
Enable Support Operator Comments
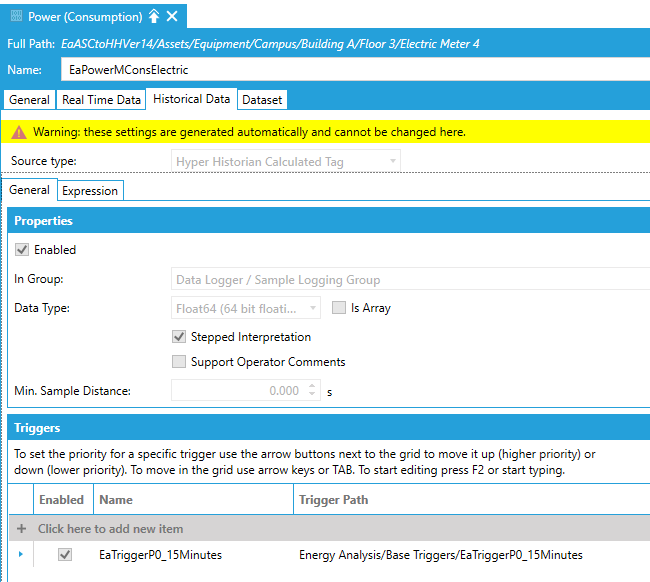[x=179, y=362]
